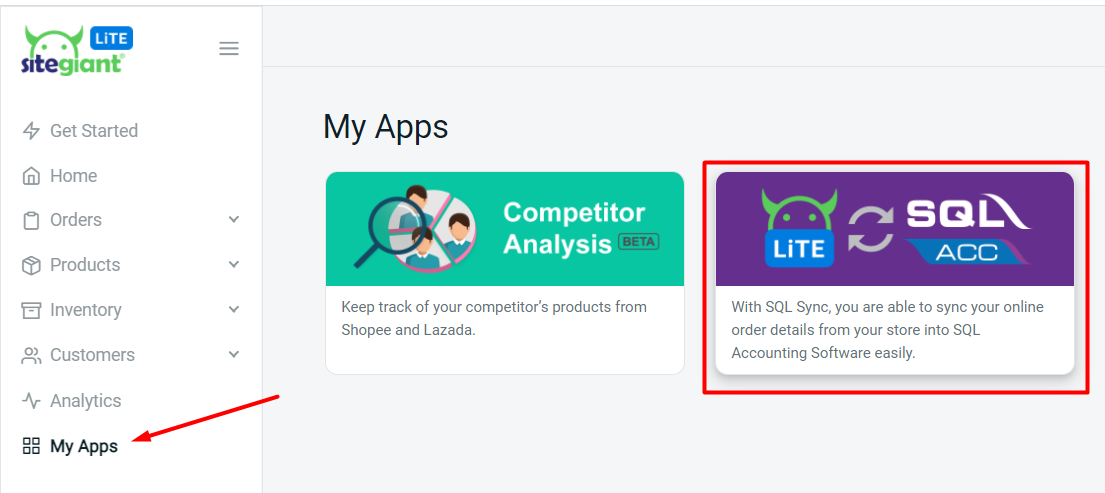Expand the Customers submenu chevron
Screen dimensions: 1105x493
[x=234, y=355]
